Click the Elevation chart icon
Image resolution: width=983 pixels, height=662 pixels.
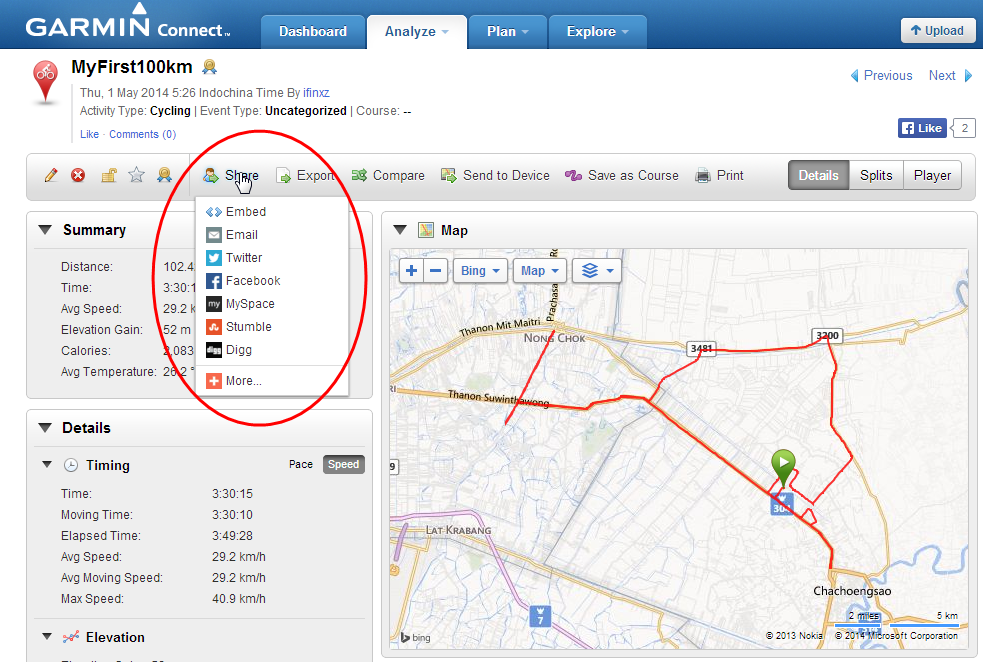(71, 637)
